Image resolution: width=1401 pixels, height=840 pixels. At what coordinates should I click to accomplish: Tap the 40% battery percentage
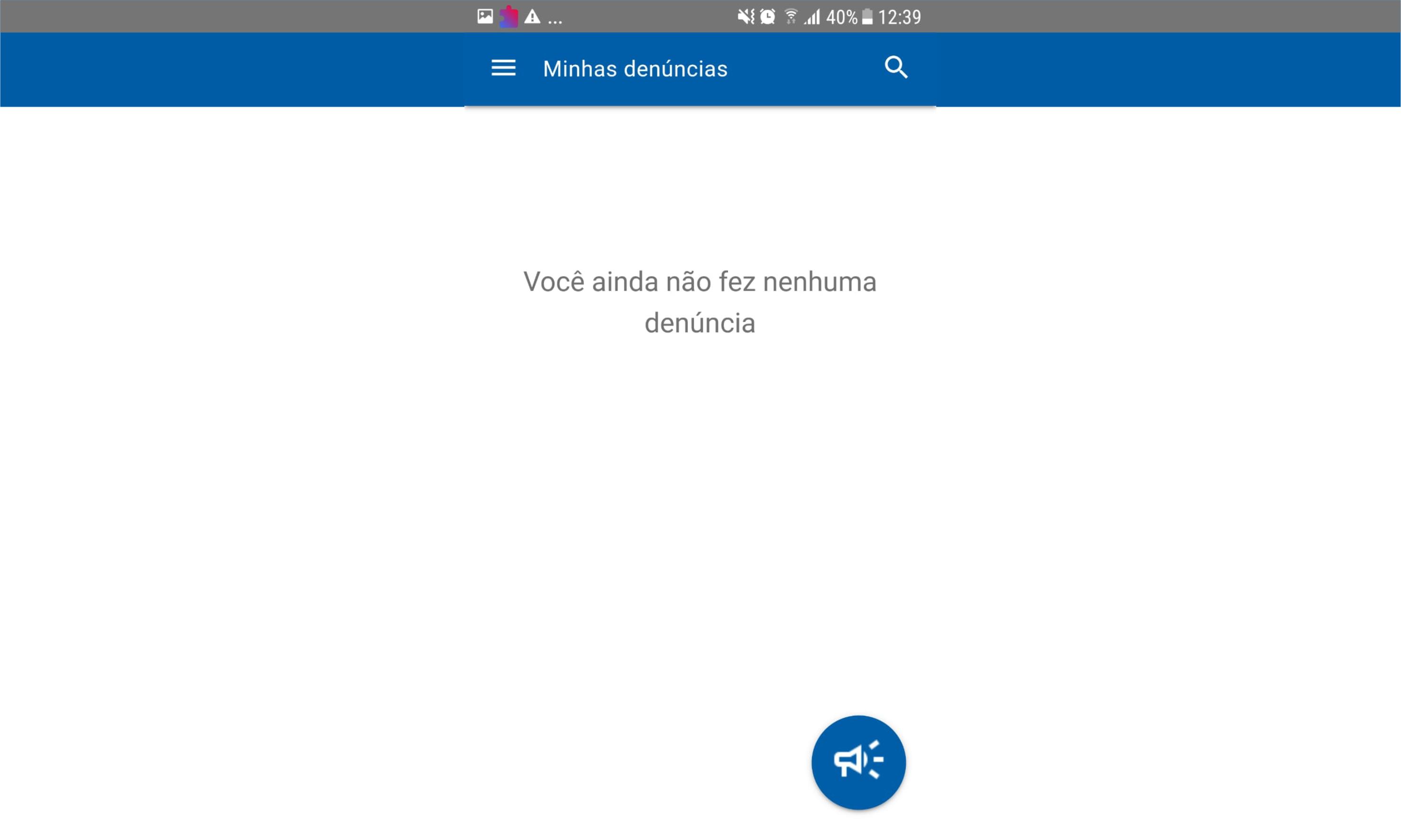point(841,17)
